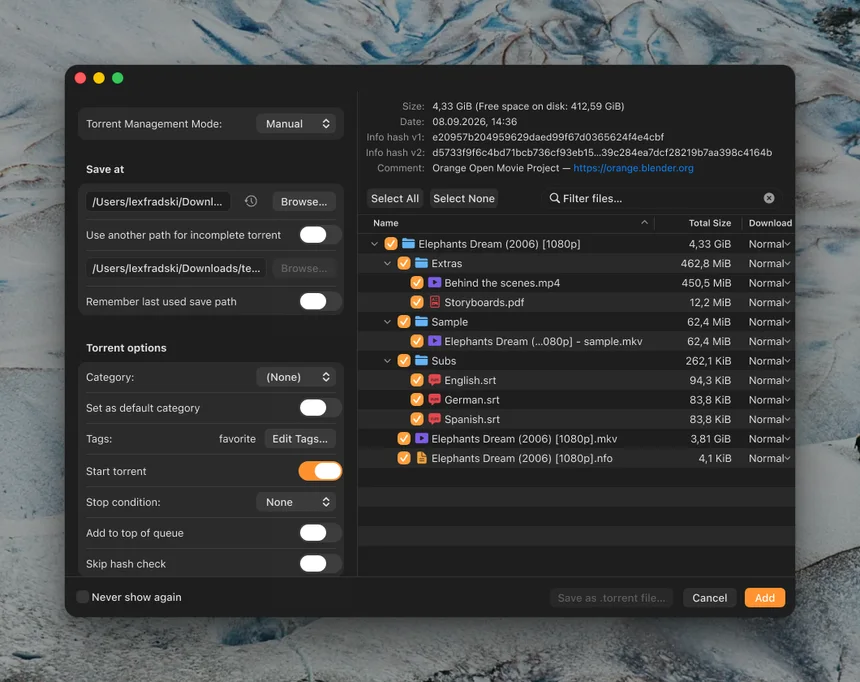Click the Elephants Dream (2006) [1080p] folder icon

(408, 243)
